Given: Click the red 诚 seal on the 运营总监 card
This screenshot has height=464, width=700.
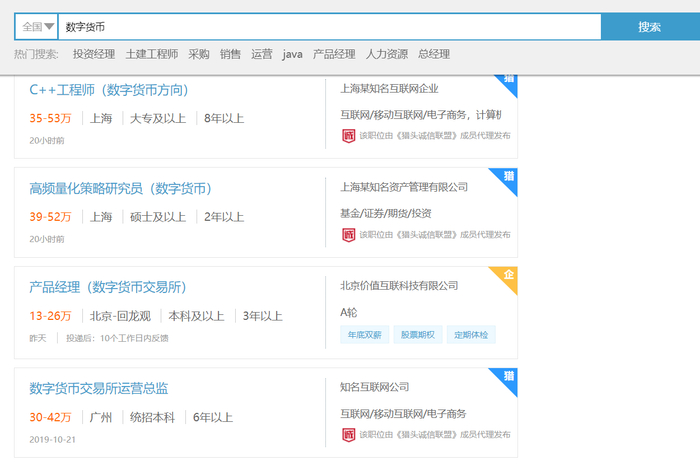Looking at the screenshot, I should tap(349, 435).
